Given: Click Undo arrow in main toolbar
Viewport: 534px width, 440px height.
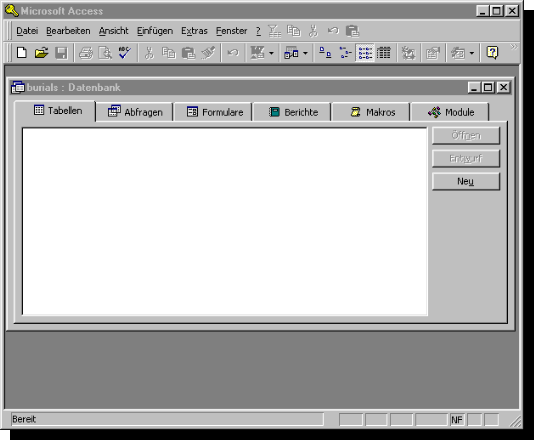Looking at the screenshot, I should 233,53.
